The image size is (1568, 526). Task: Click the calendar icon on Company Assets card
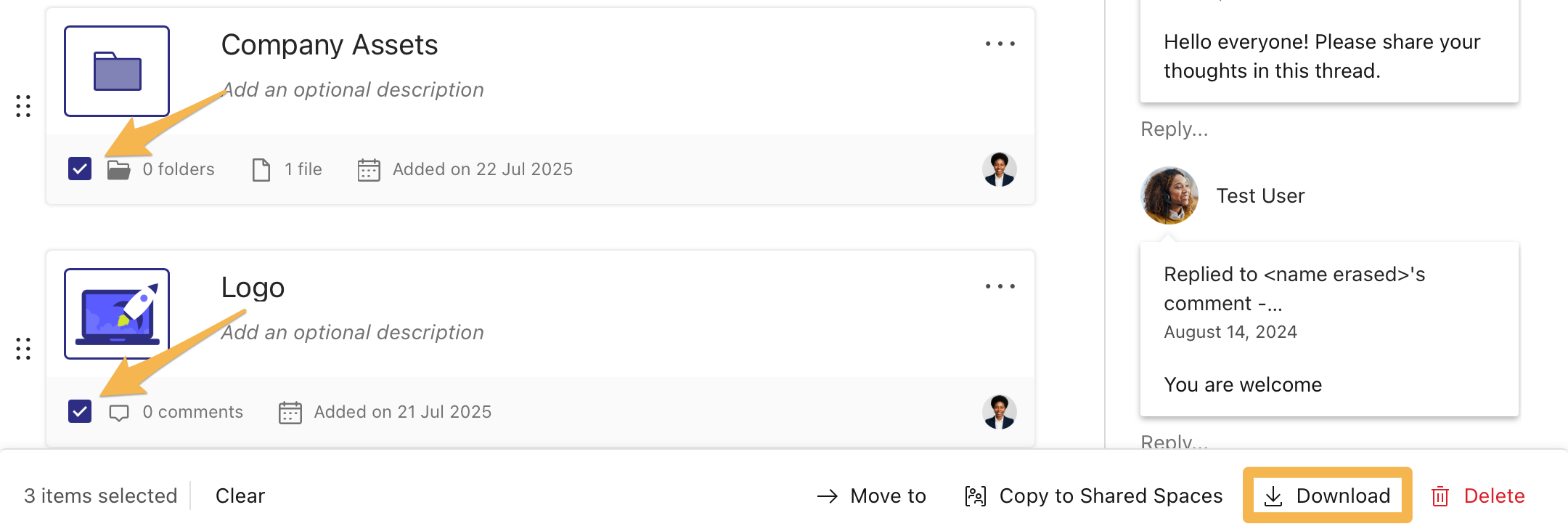[369, 169]
